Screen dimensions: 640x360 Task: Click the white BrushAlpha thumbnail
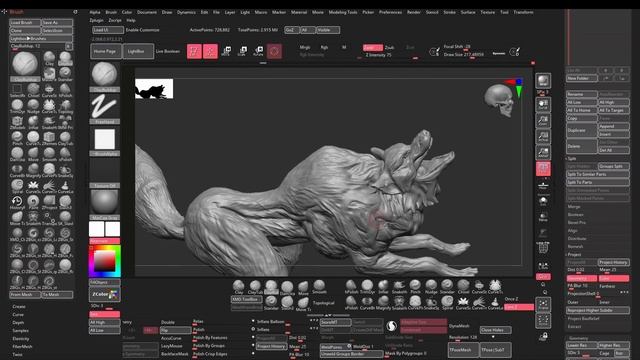coord(104,139)
